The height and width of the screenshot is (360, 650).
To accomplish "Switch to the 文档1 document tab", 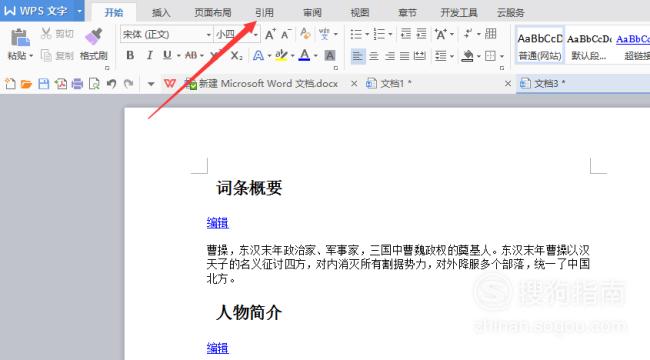I will coord(395,84).
